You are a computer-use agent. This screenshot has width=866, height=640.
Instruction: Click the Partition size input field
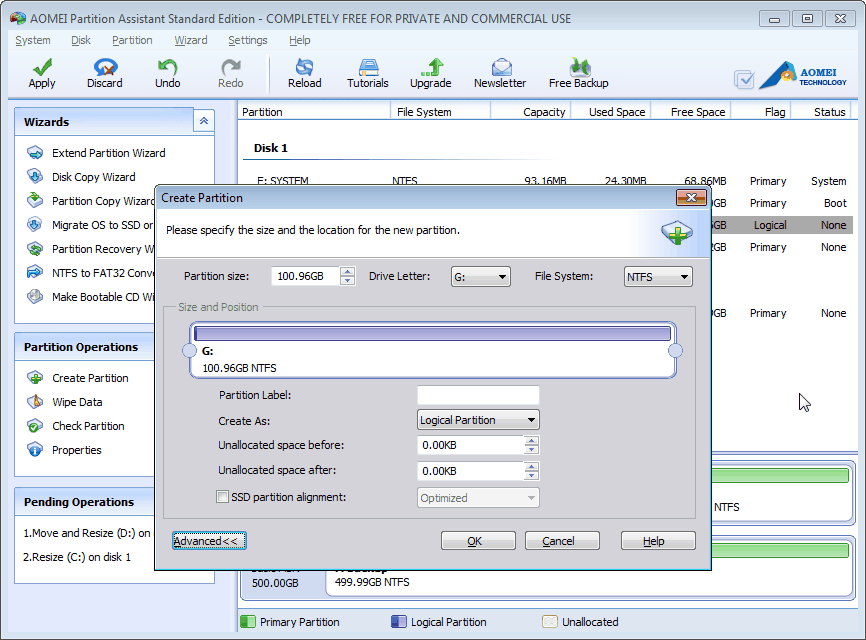[305, 276]
